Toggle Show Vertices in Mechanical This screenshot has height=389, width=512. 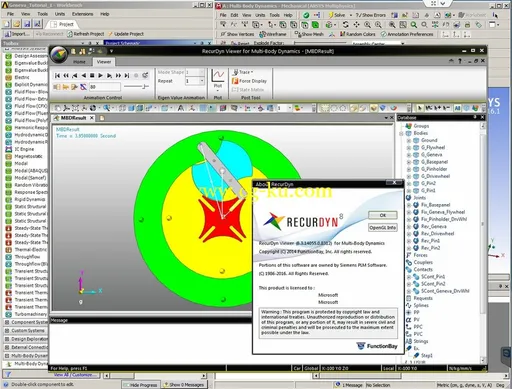pos(237,34)
